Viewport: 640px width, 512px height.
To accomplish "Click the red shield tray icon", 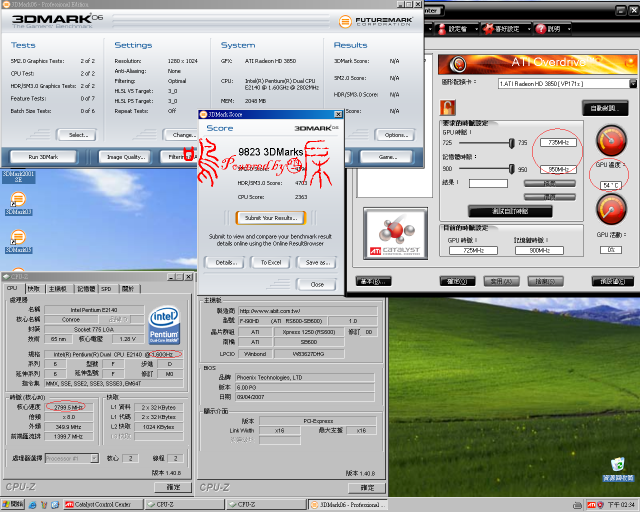I will click(600, 505).
